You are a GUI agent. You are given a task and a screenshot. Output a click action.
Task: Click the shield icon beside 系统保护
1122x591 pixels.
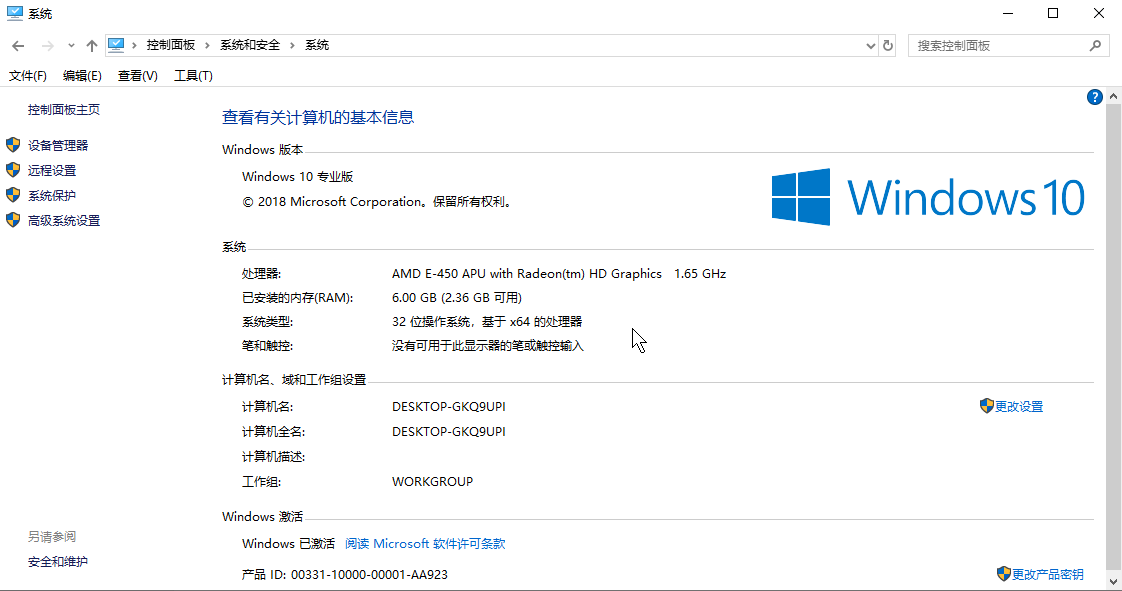[13, 195]
